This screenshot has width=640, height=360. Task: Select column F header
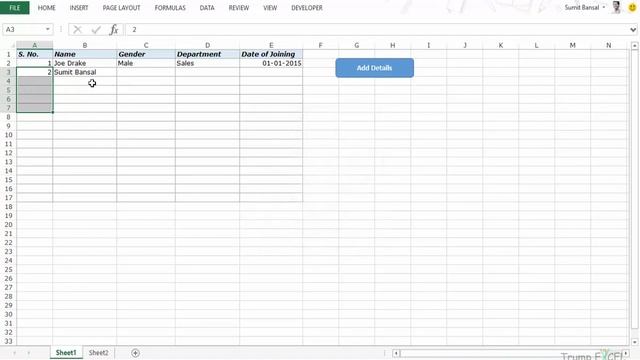(x=320, y=45)
